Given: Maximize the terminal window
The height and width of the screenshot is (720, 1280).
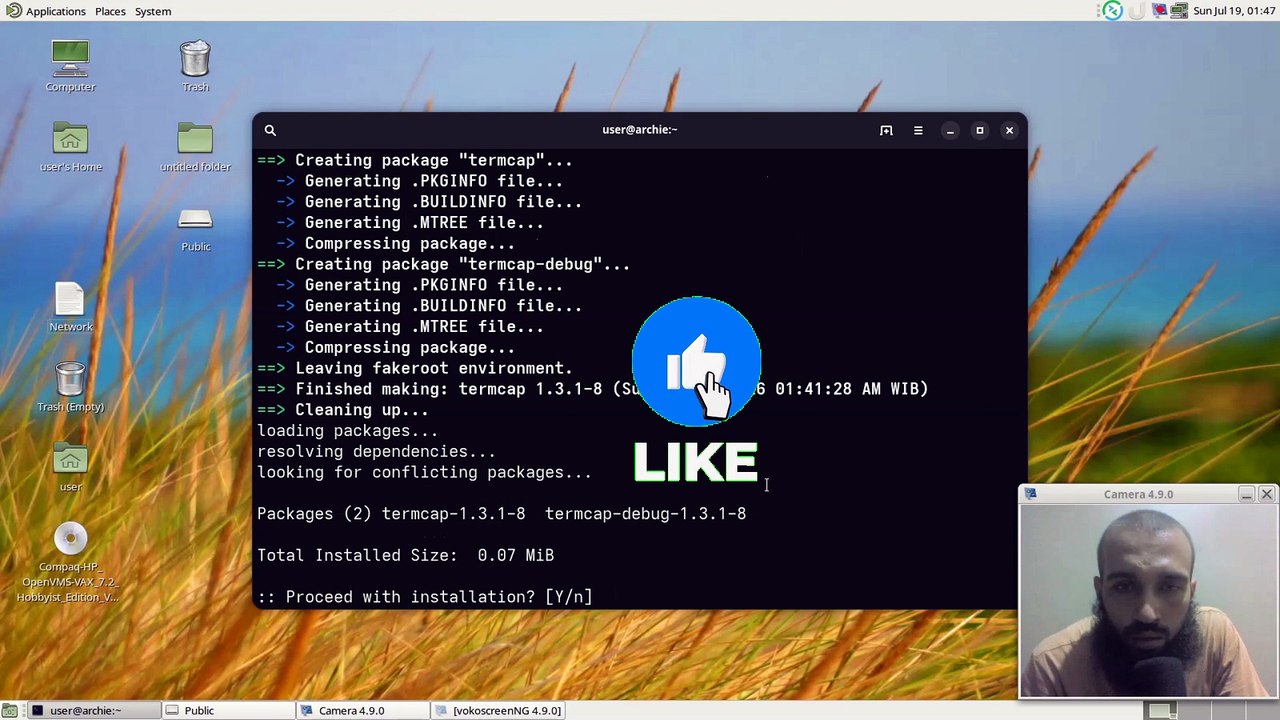Looking at the screenshot, I should (980, 130).
